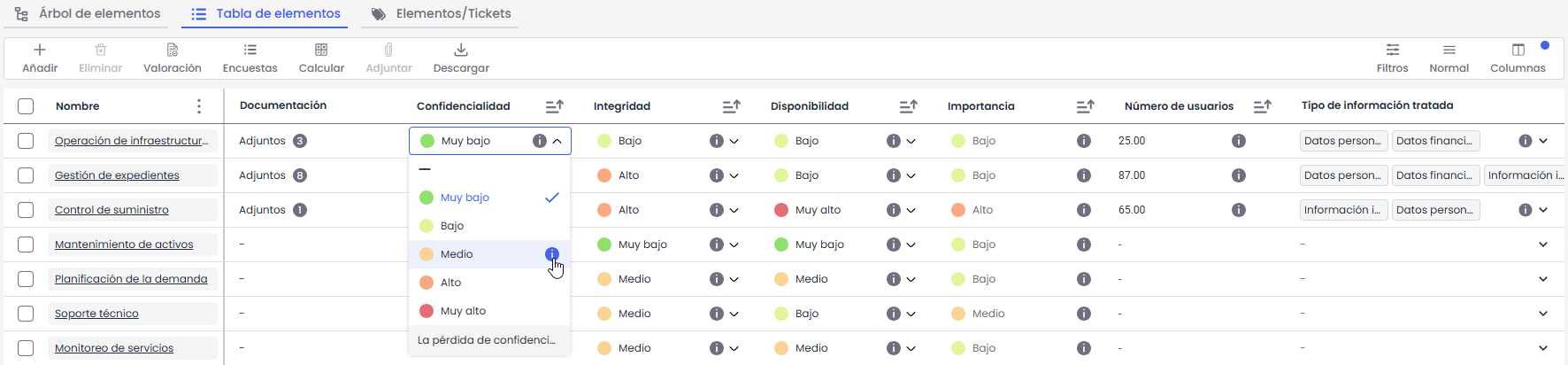Toggle the select-all checkbox in header
The width and height of the screenshot is (1568, 365).
point(26,106)
